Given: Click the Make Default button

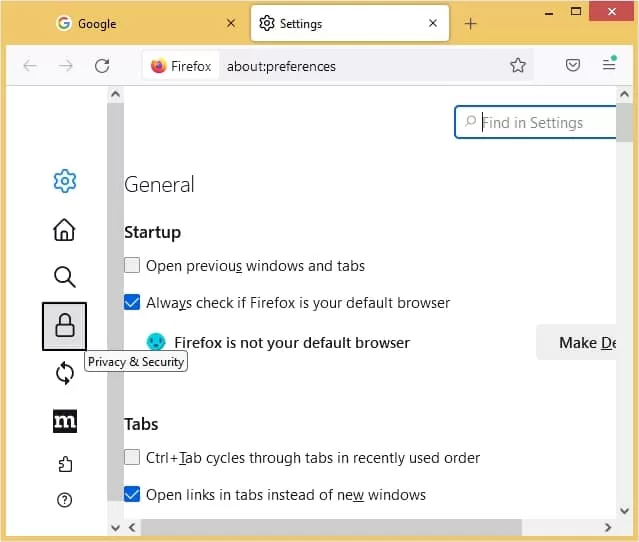Looking at the screenshot, I should [577, 342].
